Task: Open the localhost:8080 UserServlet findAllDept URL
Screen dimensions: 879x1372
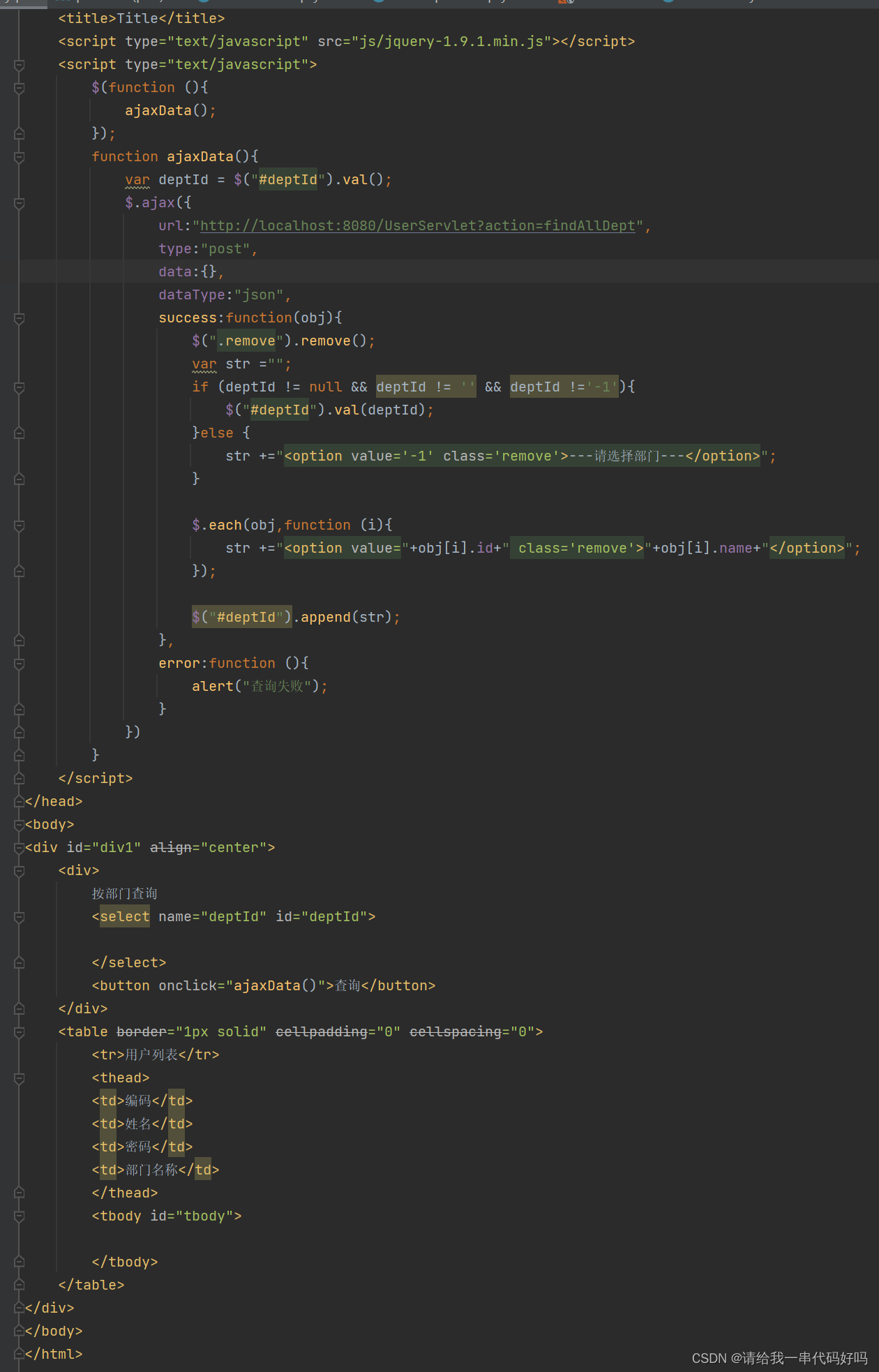Action: pyautogui.click(x=418, y=226)
